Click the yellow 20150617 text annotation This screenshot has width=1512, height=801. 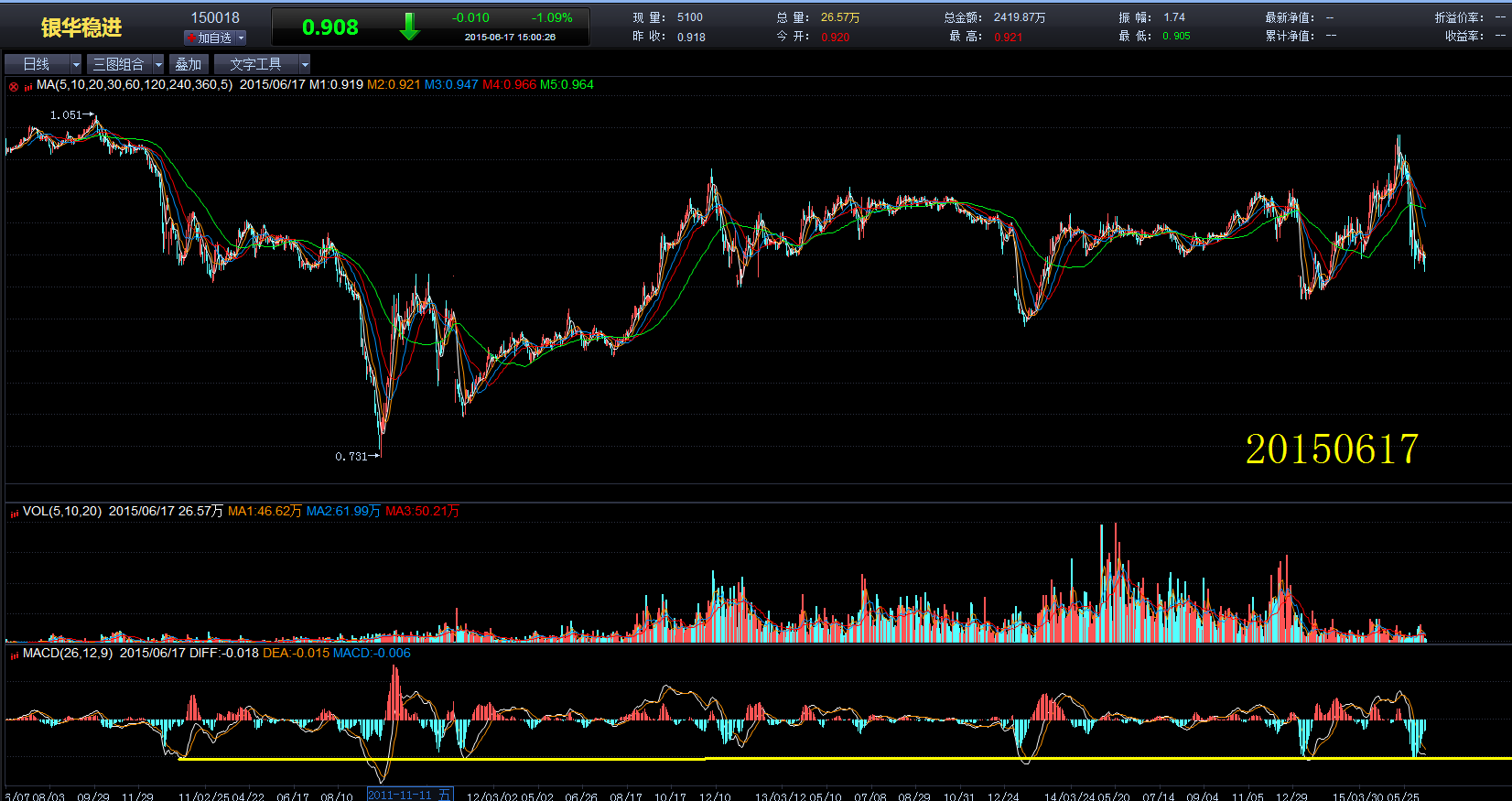[1332, 449]
